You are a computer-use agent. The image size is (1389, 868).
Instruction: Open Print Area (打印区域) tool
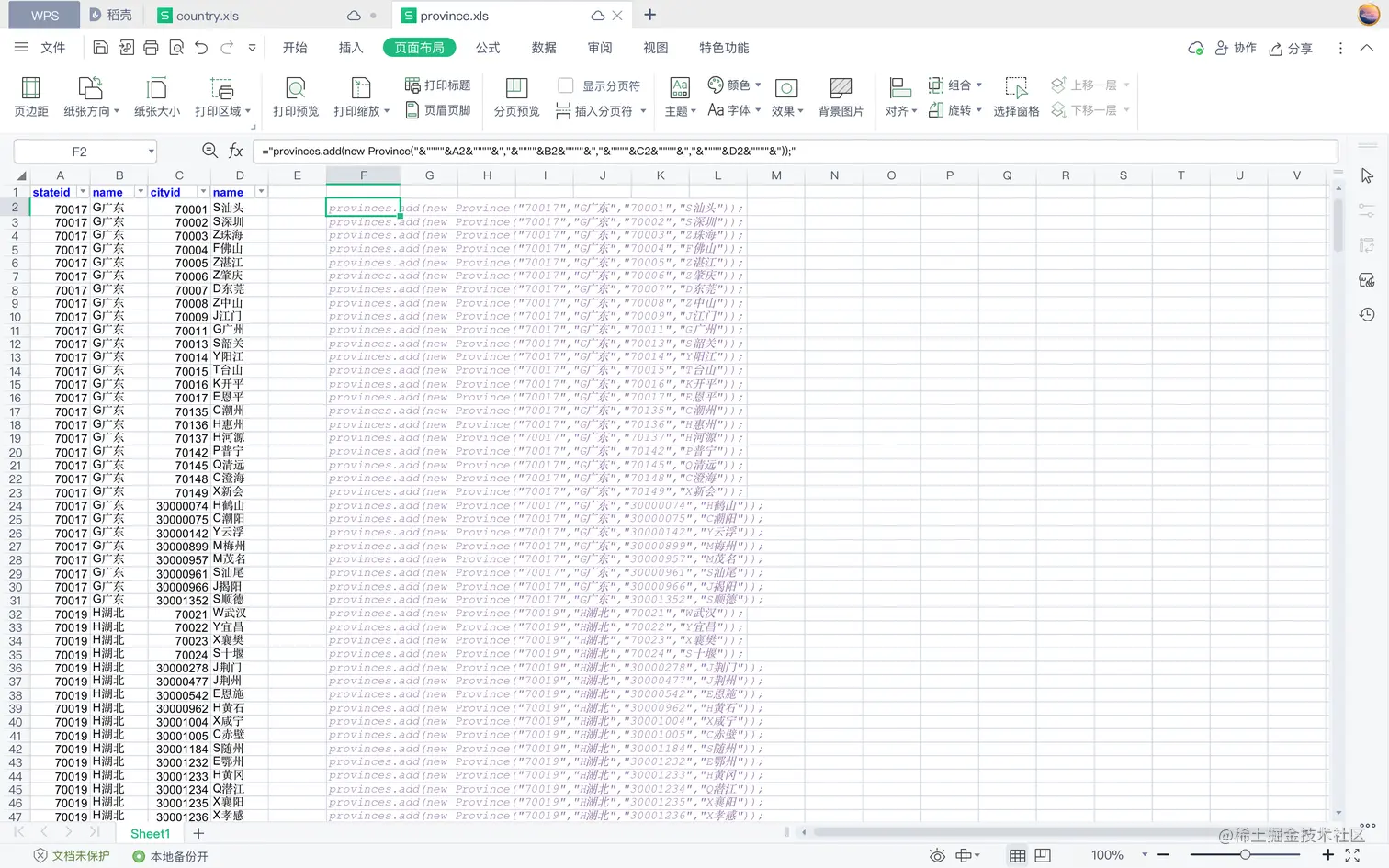pos(222,96)
